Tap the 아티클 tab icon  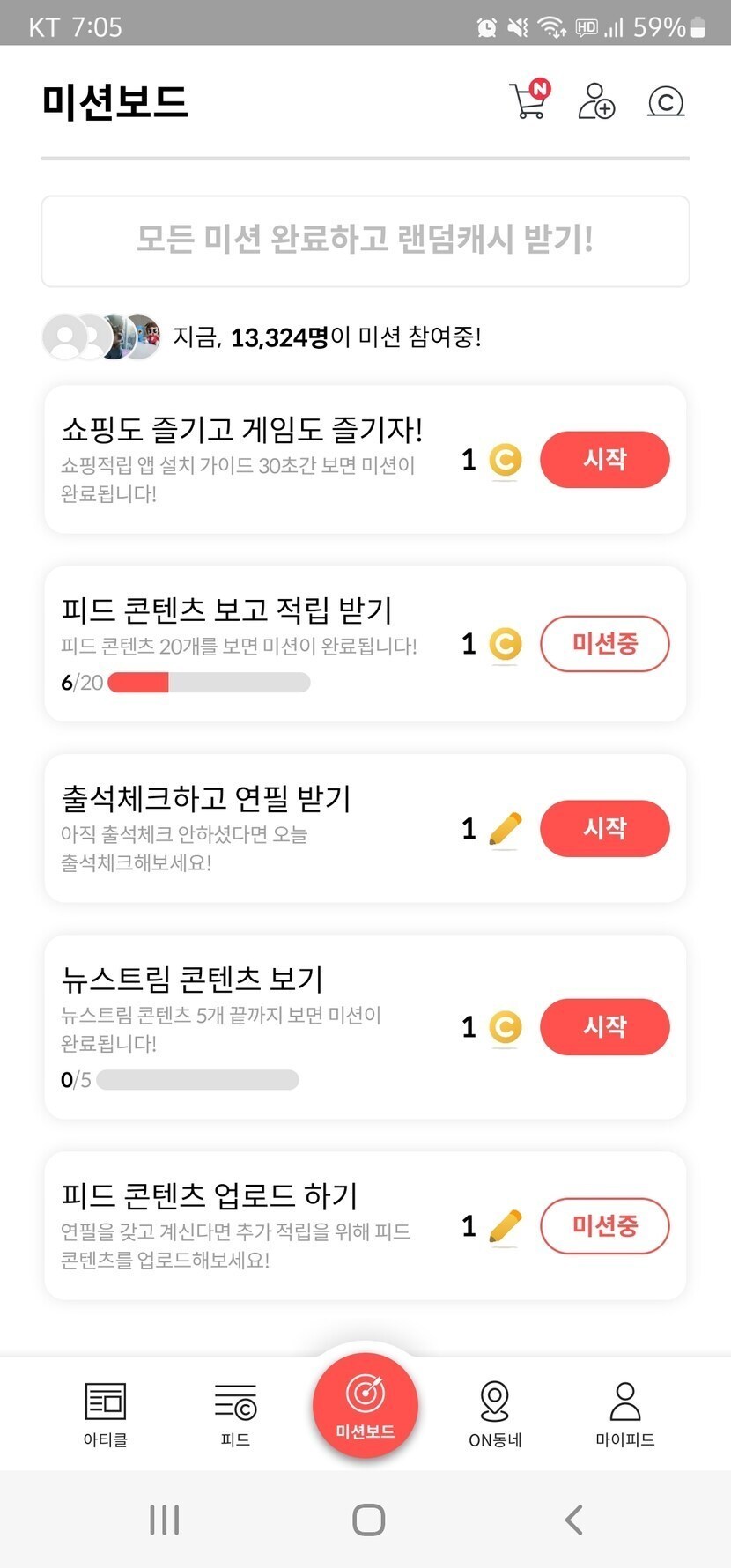tap(106, 1402)
